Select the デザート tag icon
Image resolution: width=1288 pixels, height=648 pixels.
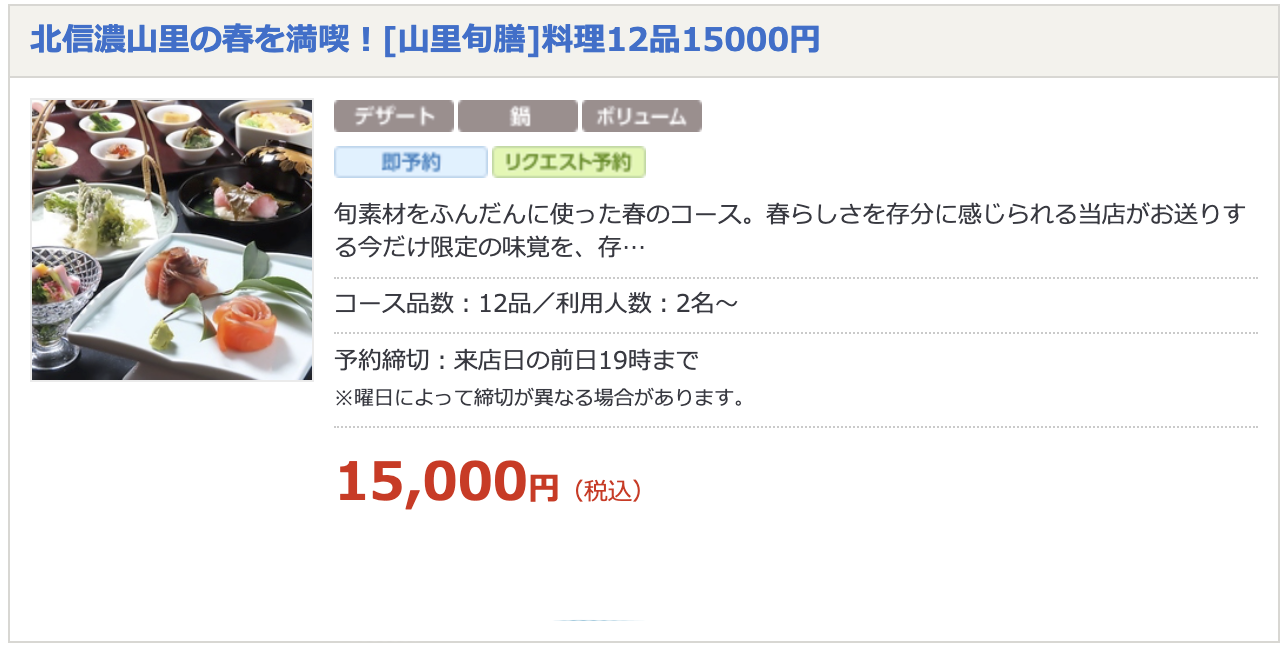[394, 116]
